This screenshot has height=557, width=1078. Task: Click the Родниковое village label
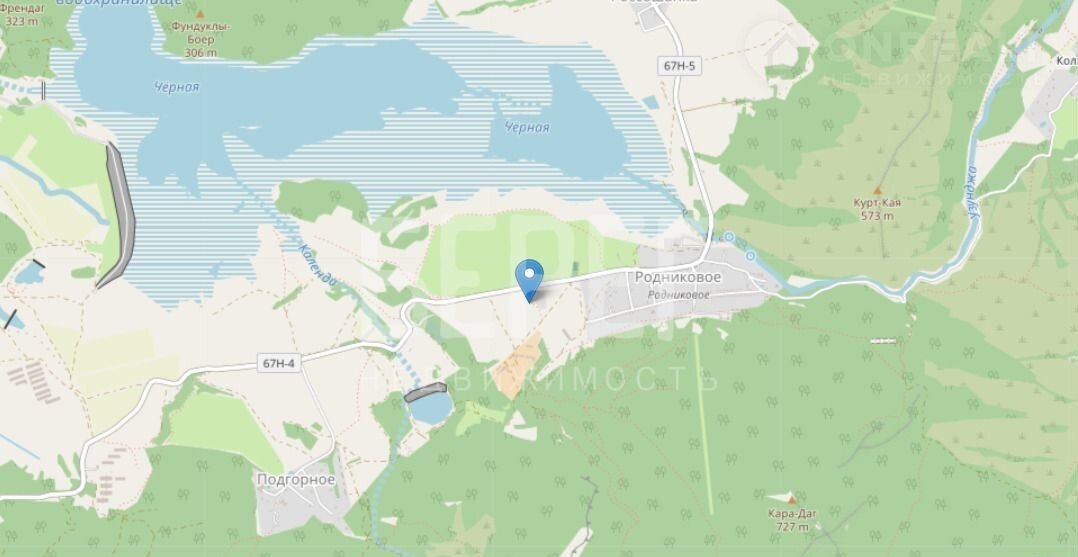pyautogui.click(x=677, y=277)
